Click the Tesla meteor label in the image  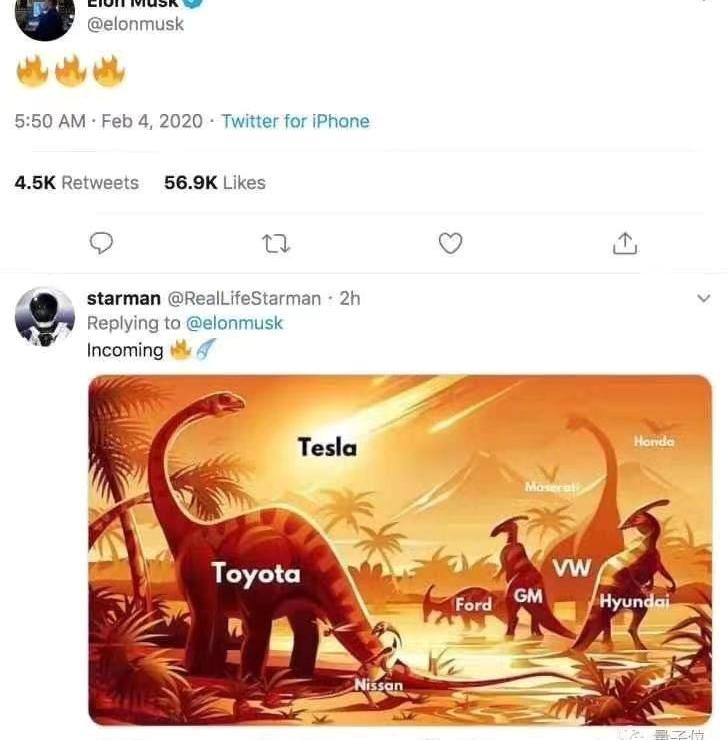click(x=327, y=447)
